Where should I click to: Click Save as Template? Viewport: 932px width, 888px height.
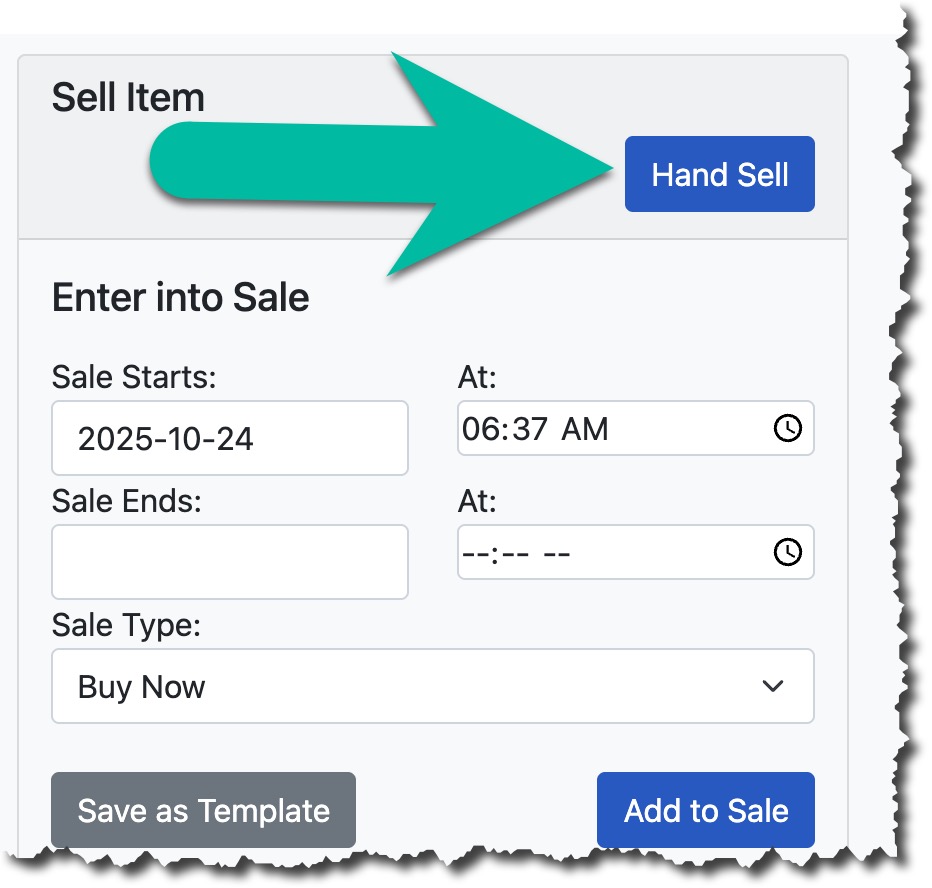(203, 810)
